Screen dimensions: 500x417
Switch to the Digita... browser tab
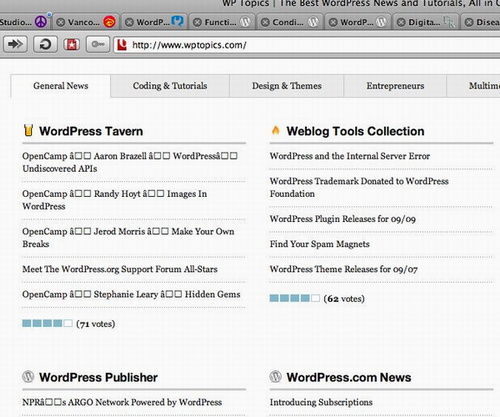pyautogui.click(x=425, y=22)
